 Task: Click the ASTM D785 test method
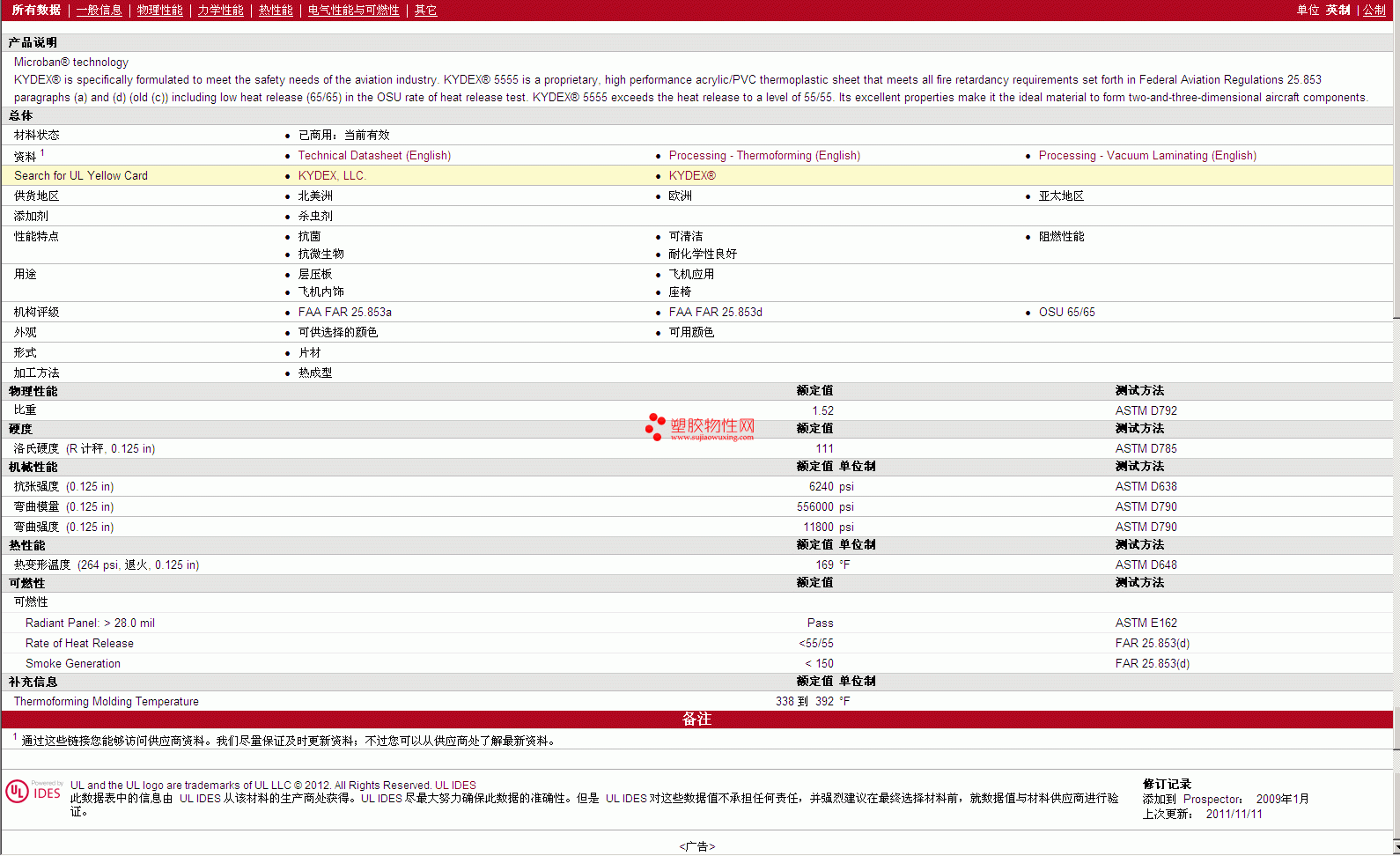click(1146, 448)
